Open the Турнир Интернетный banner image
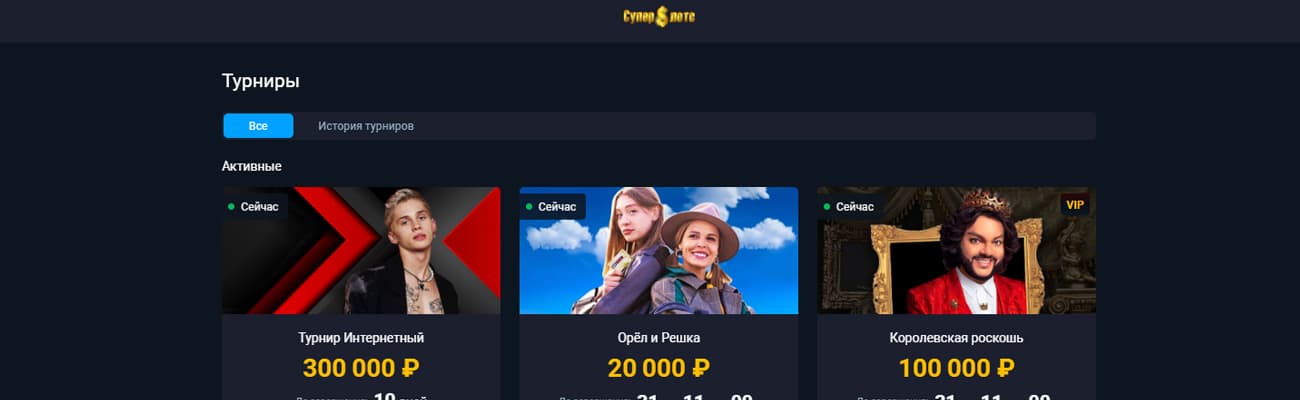The image size is (1300, 400). pyautogui.click(x=361, y=251)
